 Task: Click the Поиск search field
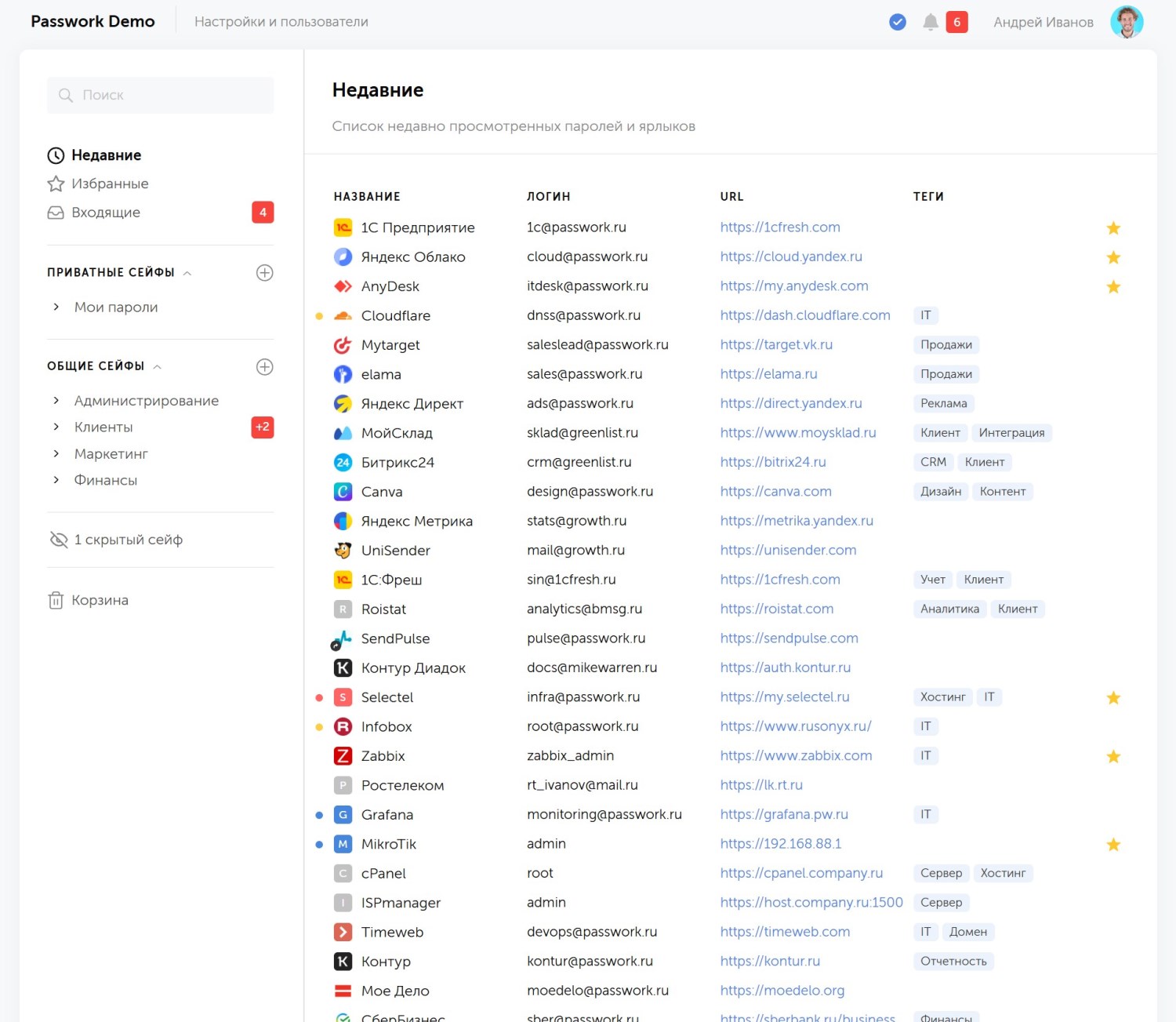[161, 95]
